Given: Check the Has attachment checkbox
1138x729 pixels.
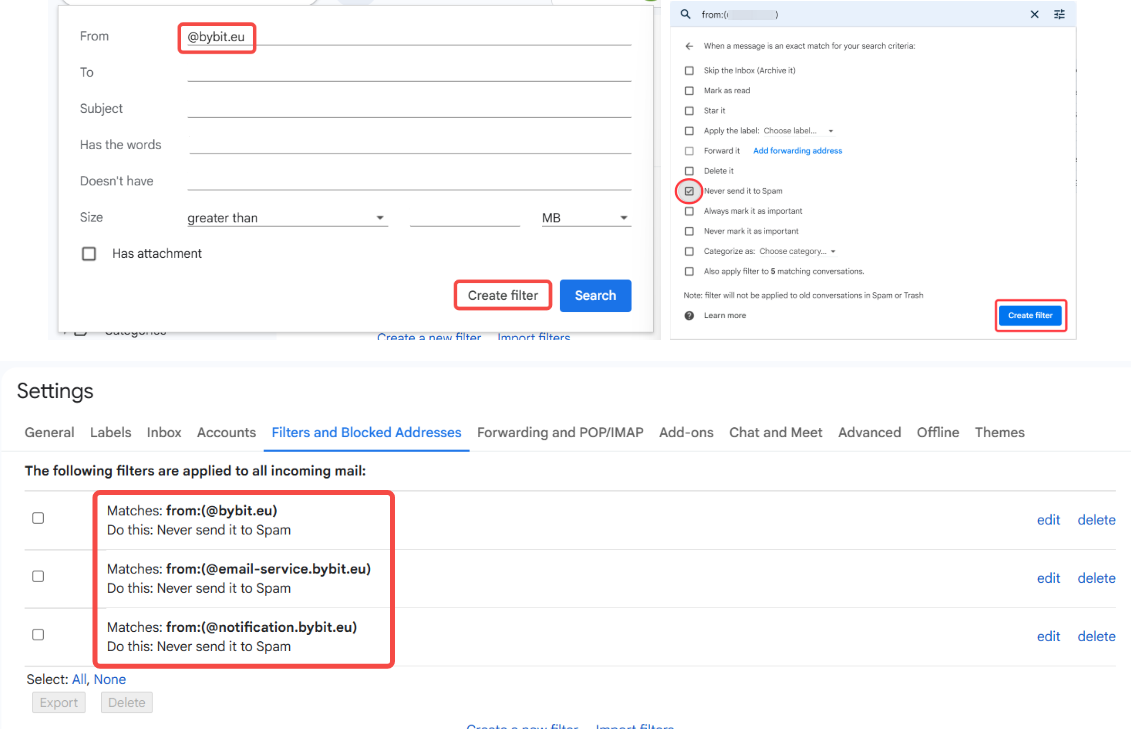Looking at the screenshot, I should [x=89, y=254].
